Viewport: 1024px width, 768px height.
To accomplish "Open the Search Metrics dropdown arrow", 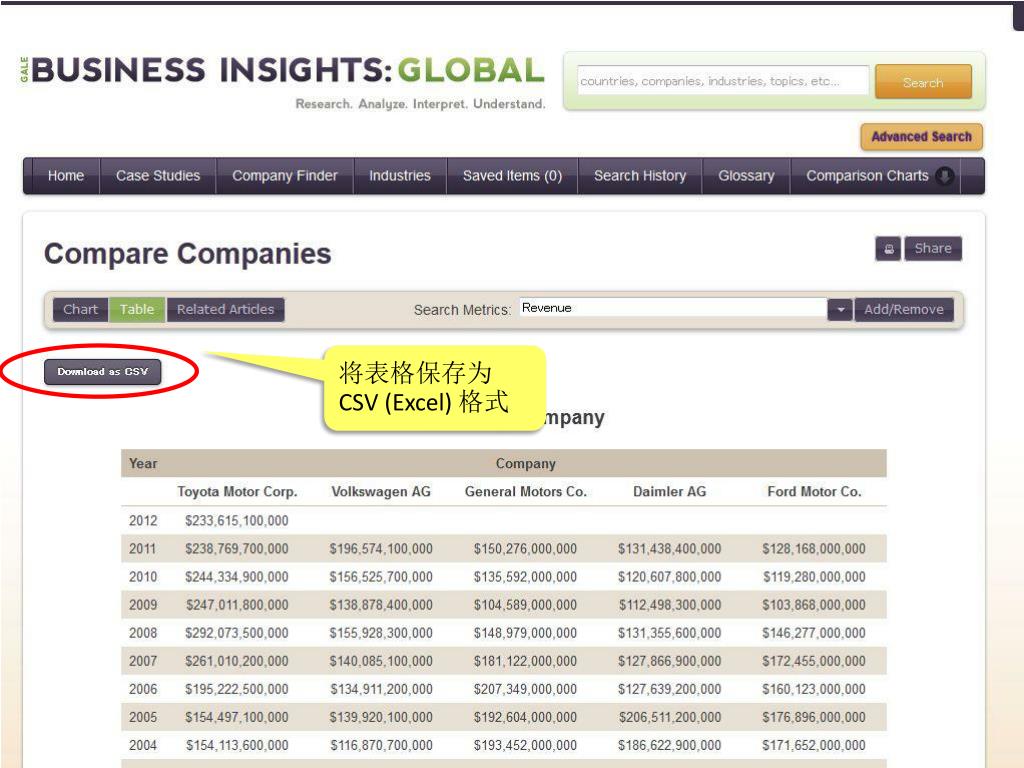I will coord(840,310).
